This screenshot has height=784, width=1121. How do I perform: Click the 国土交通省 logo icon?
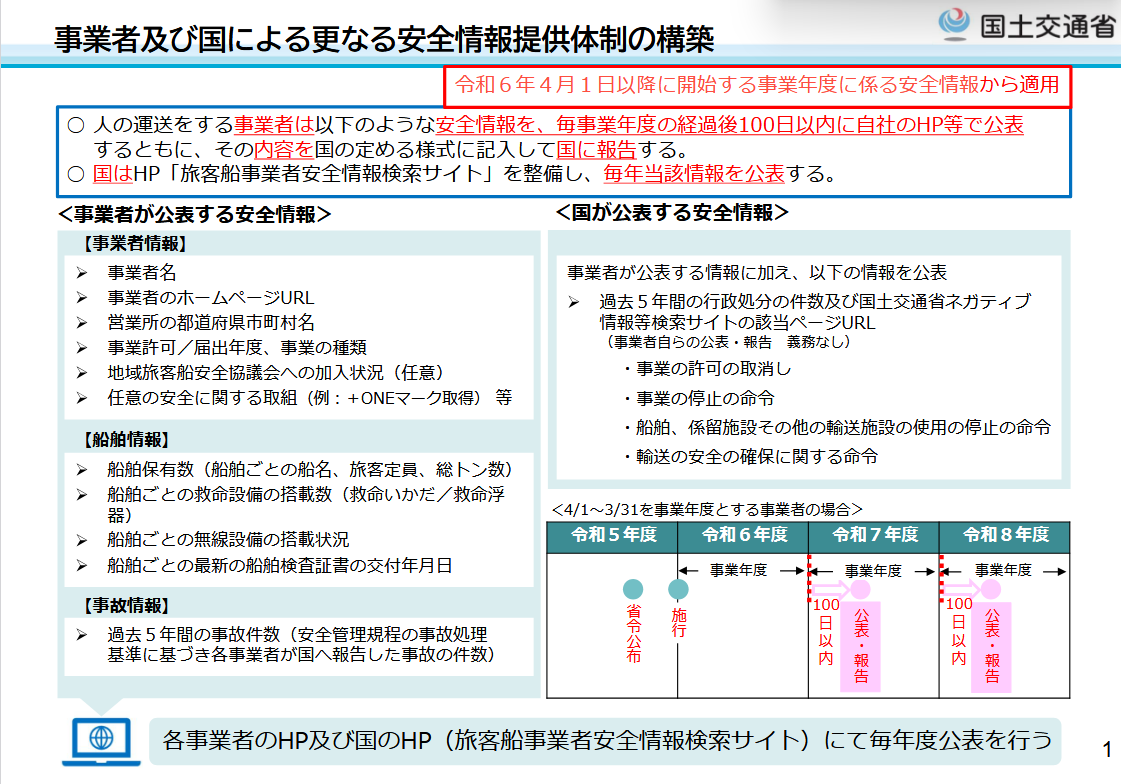[x=953, y=24]
